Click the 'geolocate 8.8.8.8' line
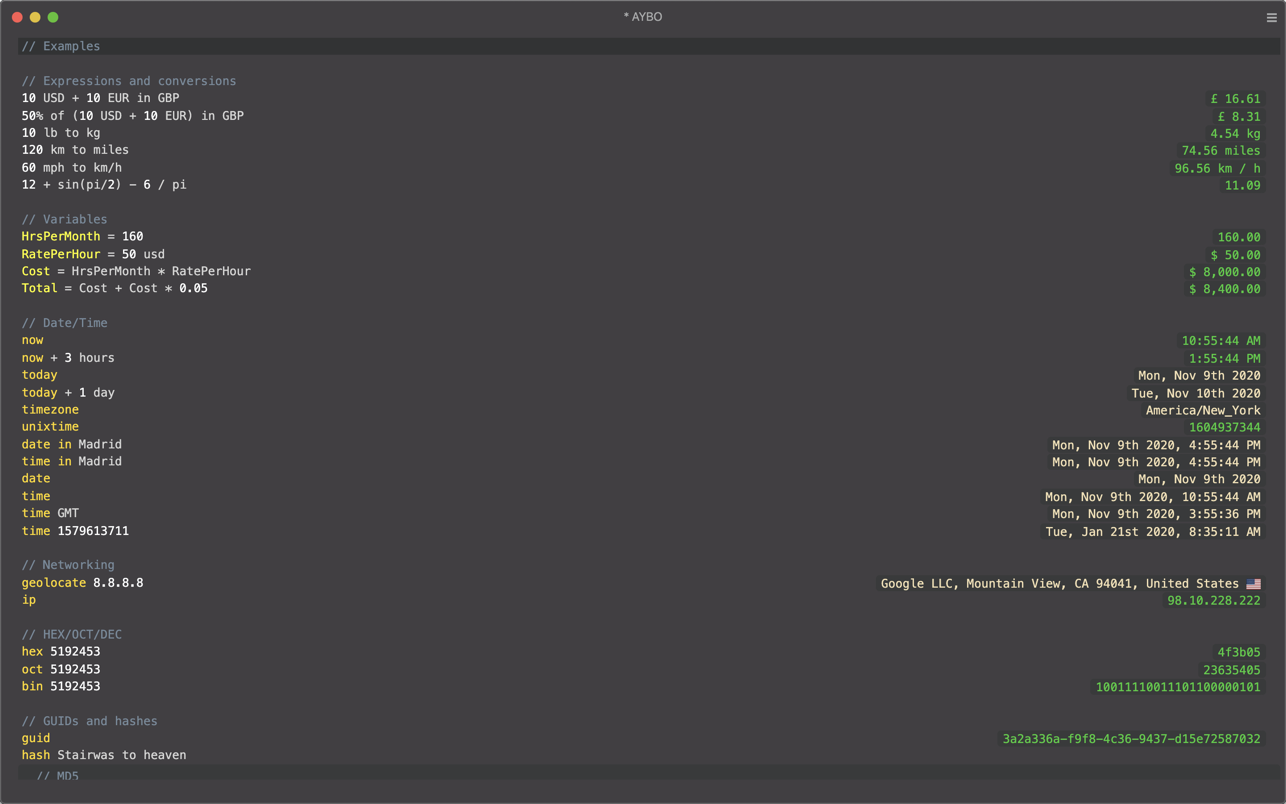This screenshot has height=804, width=1286. 82,583
